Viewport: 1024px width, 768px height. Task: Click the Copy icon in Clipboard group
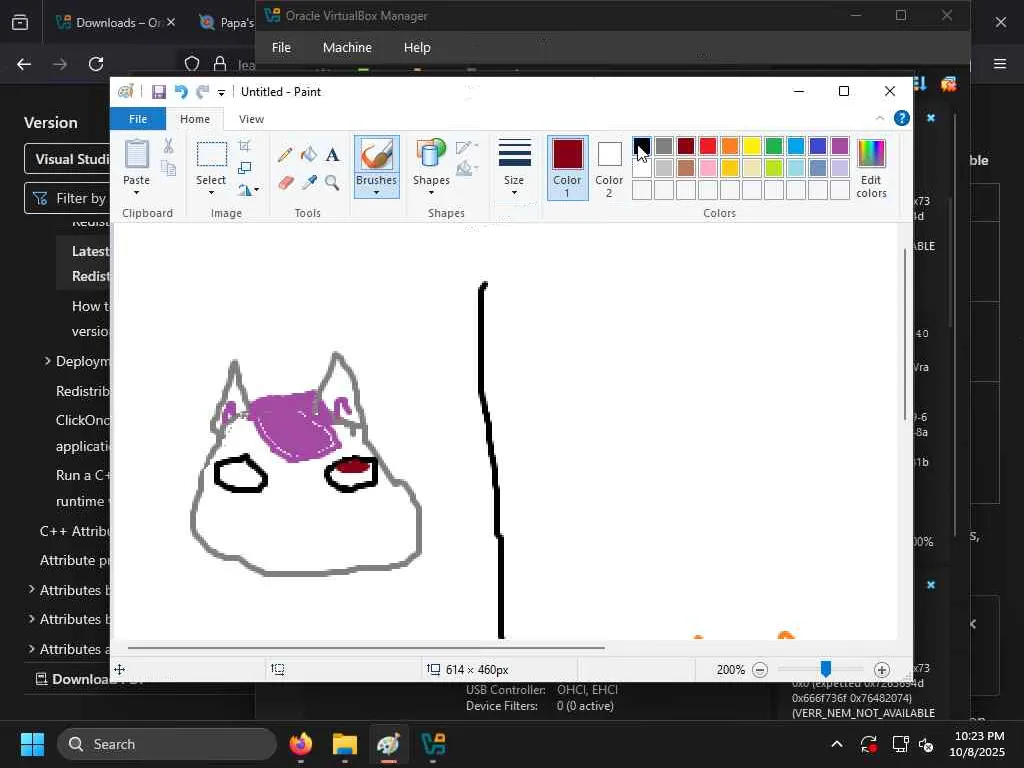click(168, 168)
